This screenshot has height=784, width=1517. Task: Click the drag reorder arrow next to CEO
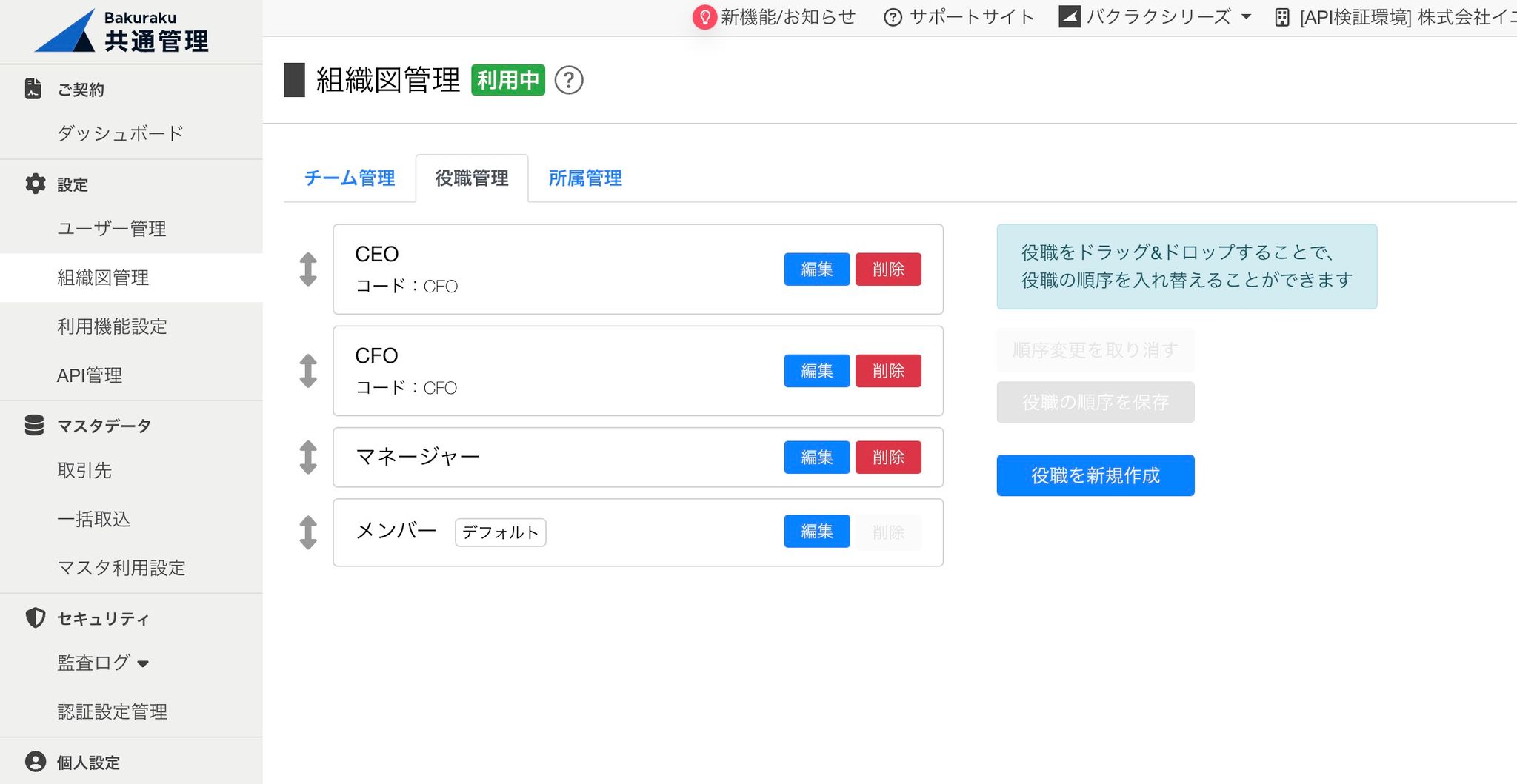point(307,269)
